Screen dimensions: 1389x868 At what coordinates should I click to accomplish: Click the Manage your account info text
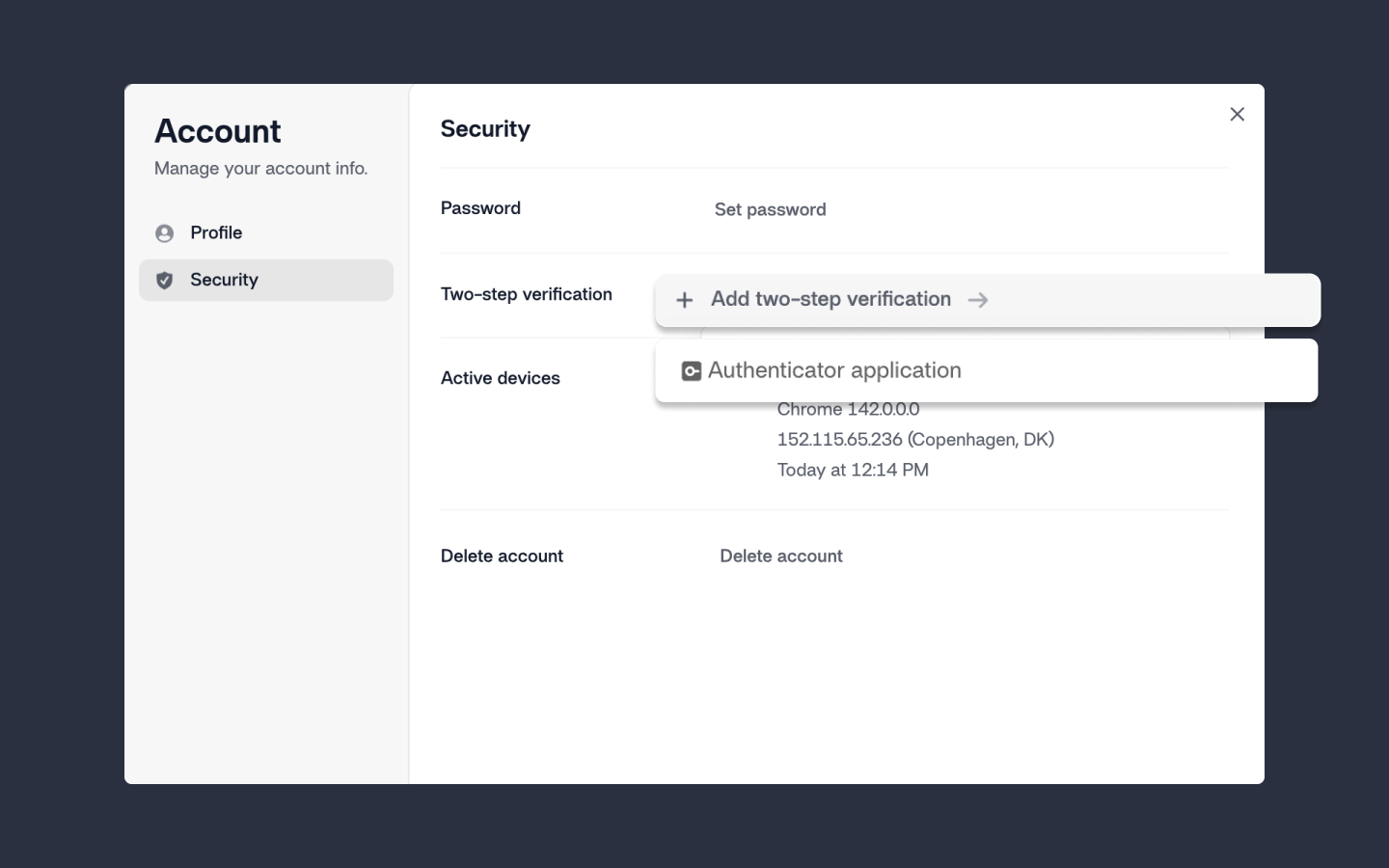click(260, 168)
